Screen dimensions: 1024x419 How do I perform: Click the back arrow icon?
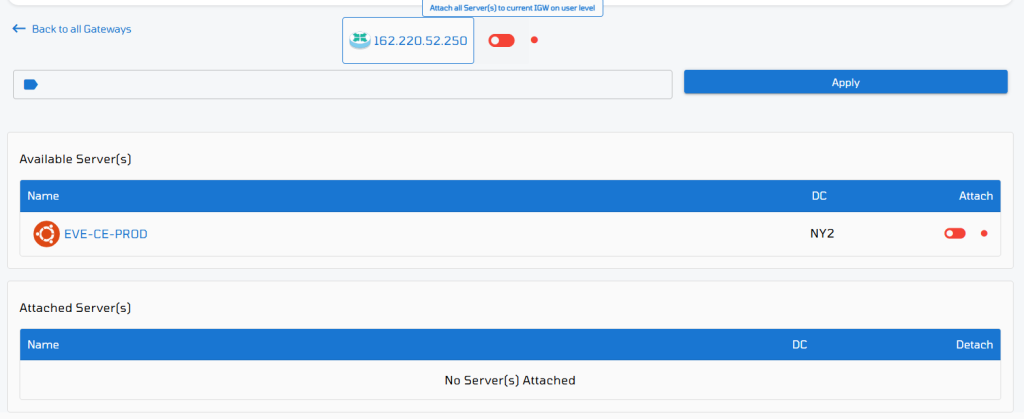pos(19,29)
